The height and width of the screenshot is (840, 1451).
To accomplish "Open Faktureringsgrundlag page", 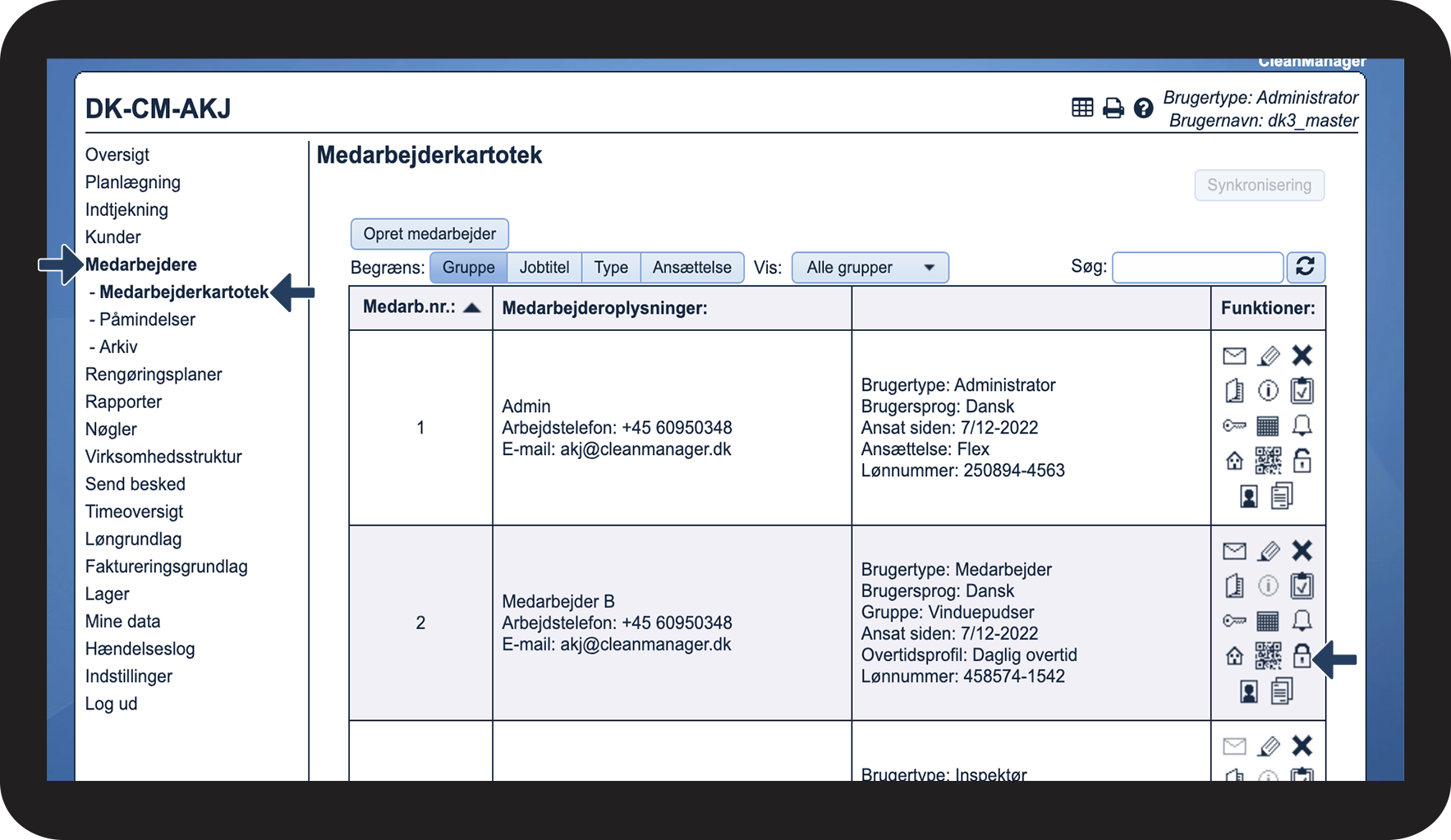I will [x=167, y=567].
